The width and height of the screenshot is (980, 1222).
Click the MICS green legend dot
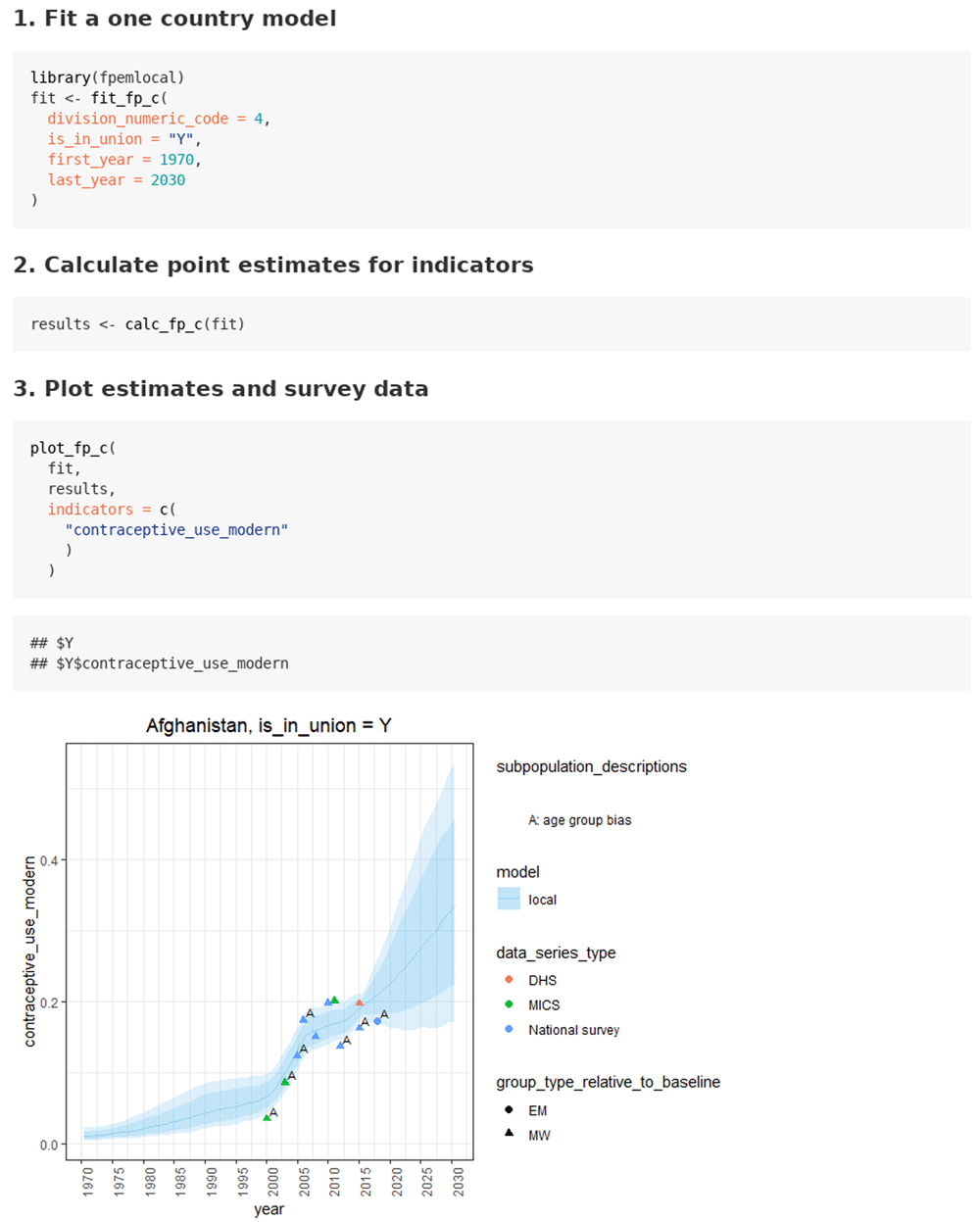509,1004
